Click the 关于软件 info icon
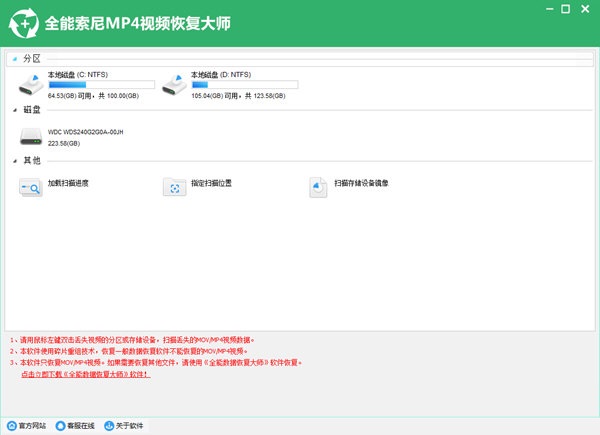This screenshot has width=600, height=435. click(109, 425)
